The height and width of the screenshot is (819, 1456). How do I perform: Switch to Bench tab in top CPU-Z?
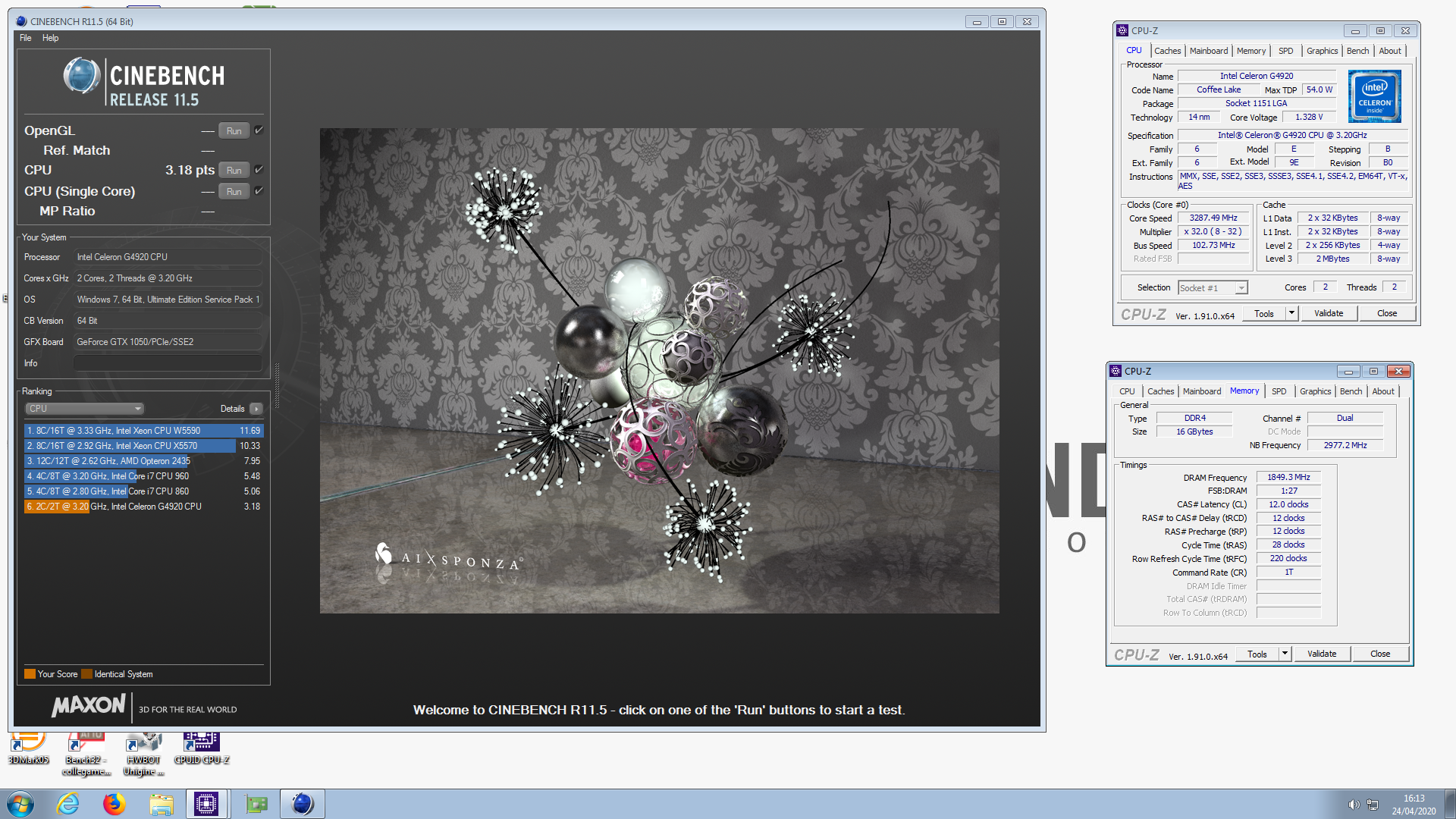(x=1357, y=51)
